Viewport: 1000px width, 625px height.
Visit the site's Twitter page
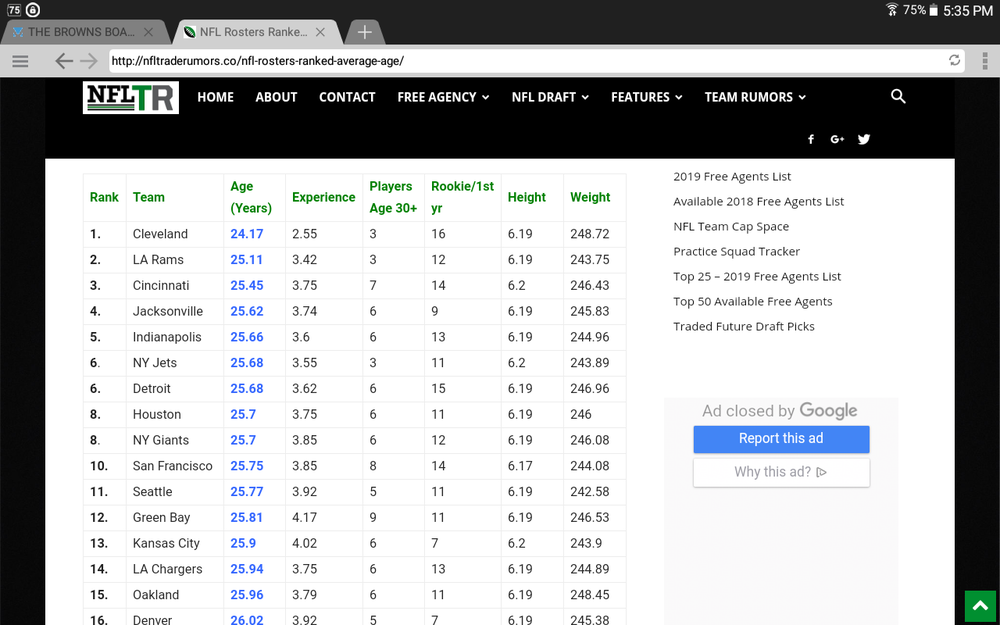(x=864, y=139)
